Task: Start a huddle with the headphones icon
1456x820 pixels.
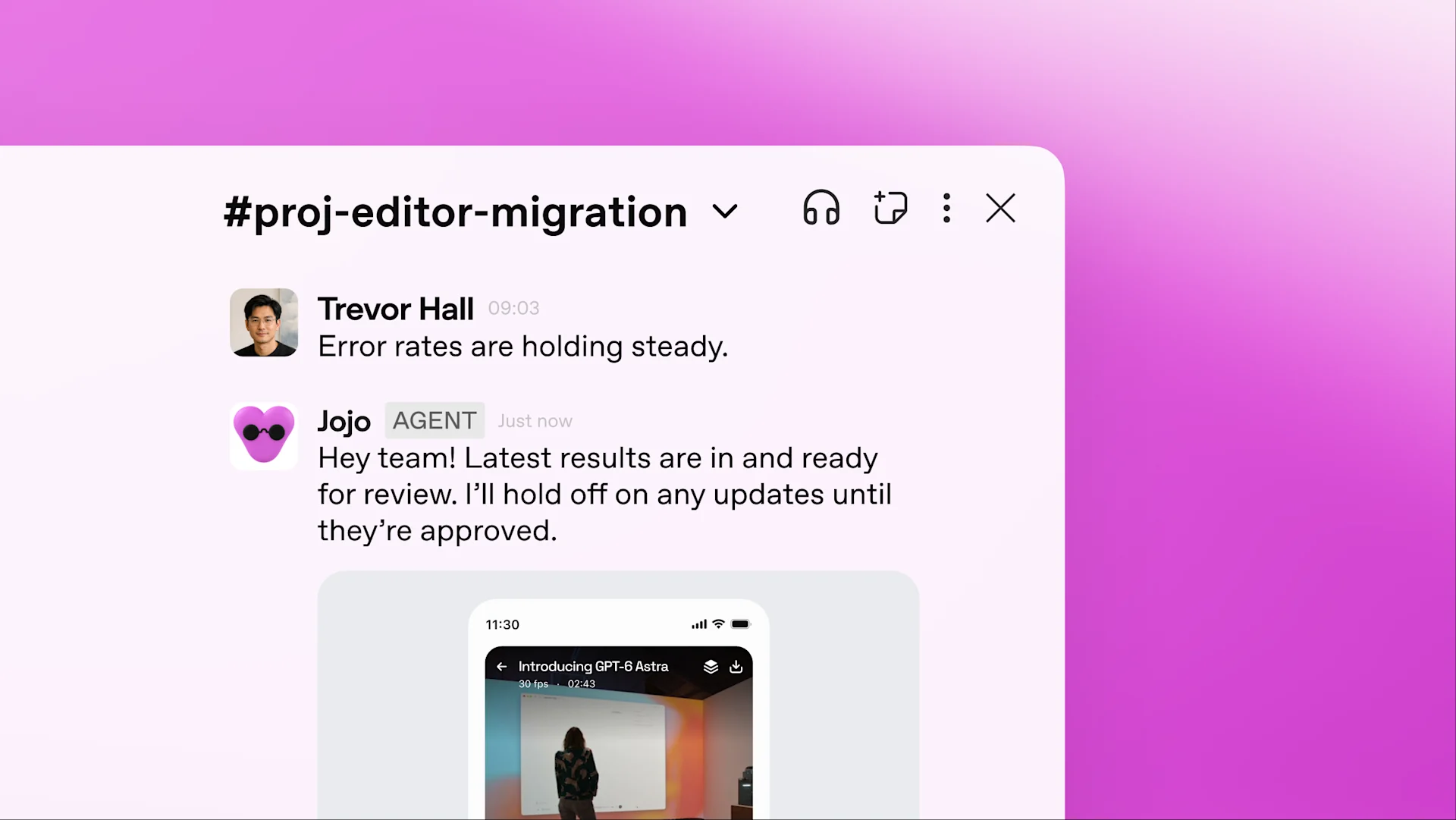Action: (x=821, y=208)
